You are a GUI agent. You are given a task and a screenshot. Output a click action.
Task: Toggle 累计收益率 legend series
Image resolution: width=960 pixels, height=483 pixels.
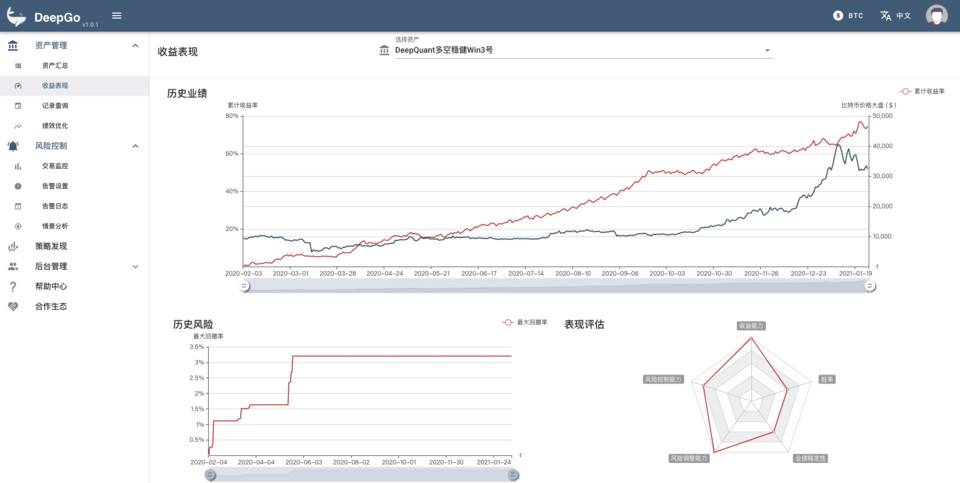click(922, 91)
